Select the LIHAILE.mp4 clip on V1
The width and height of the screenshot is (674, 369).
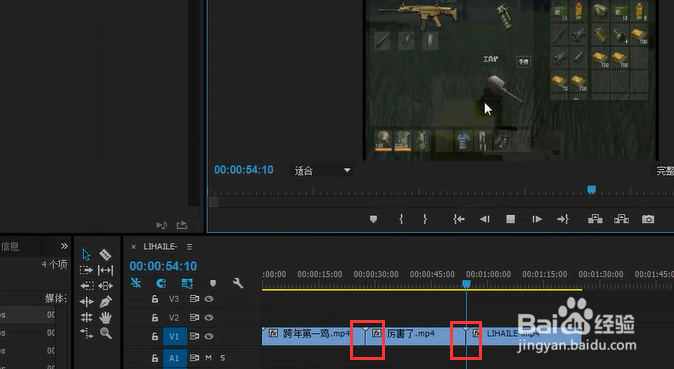click(524, 335)
